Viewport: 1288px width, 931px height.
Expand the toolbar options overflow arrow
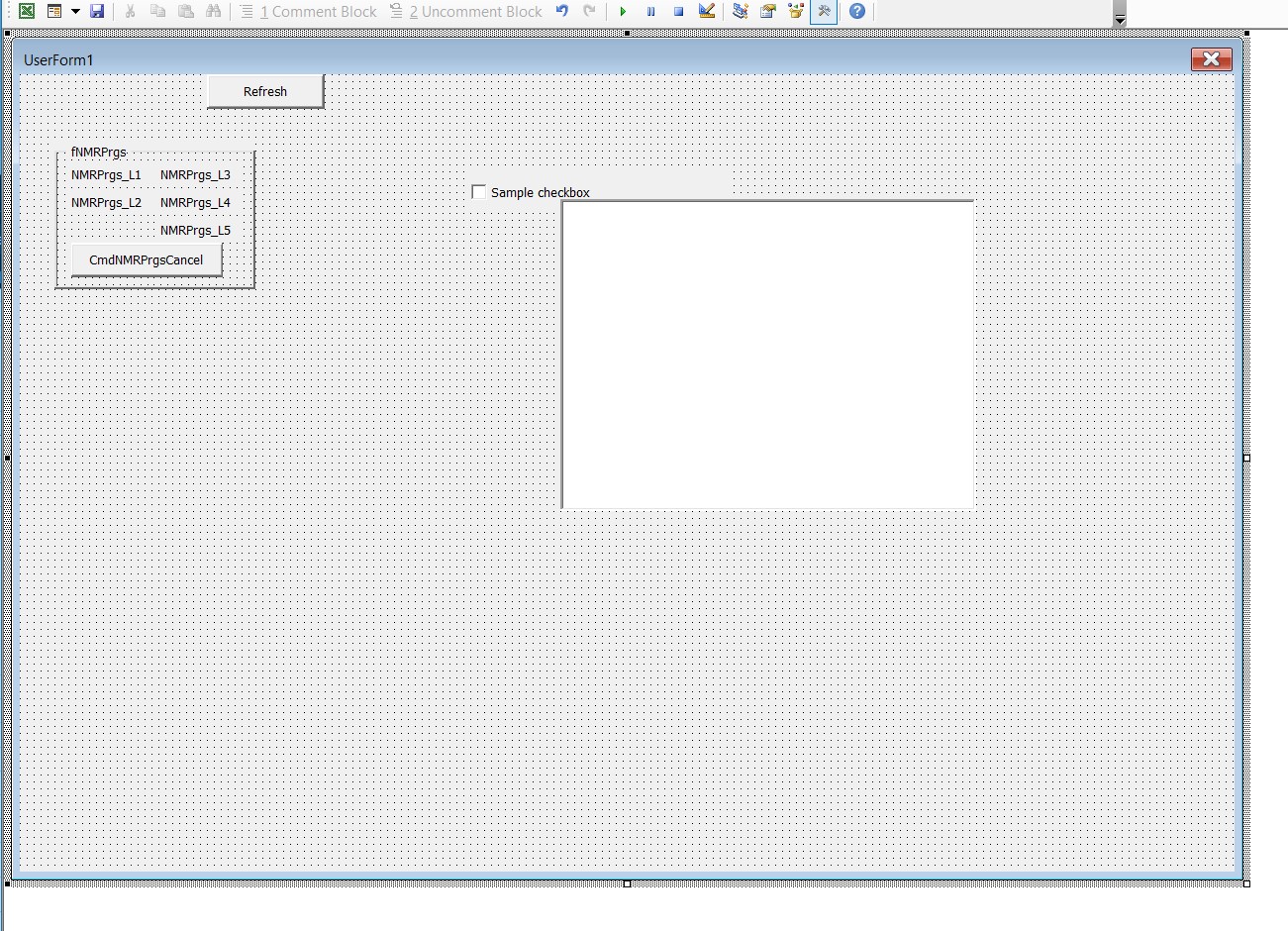[1120, 20]
